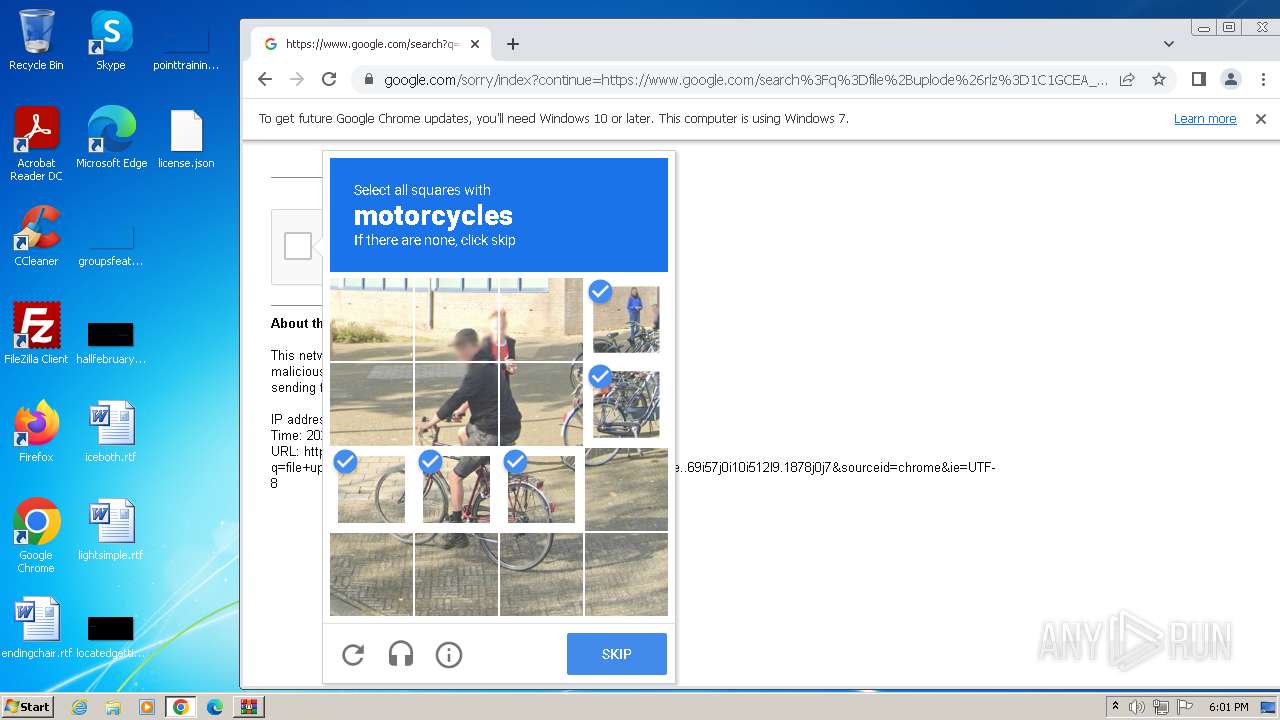The width and height of the screenshot is (1280, 720).
Task: Close the Google search tab
Action: (x=475, y=44)
